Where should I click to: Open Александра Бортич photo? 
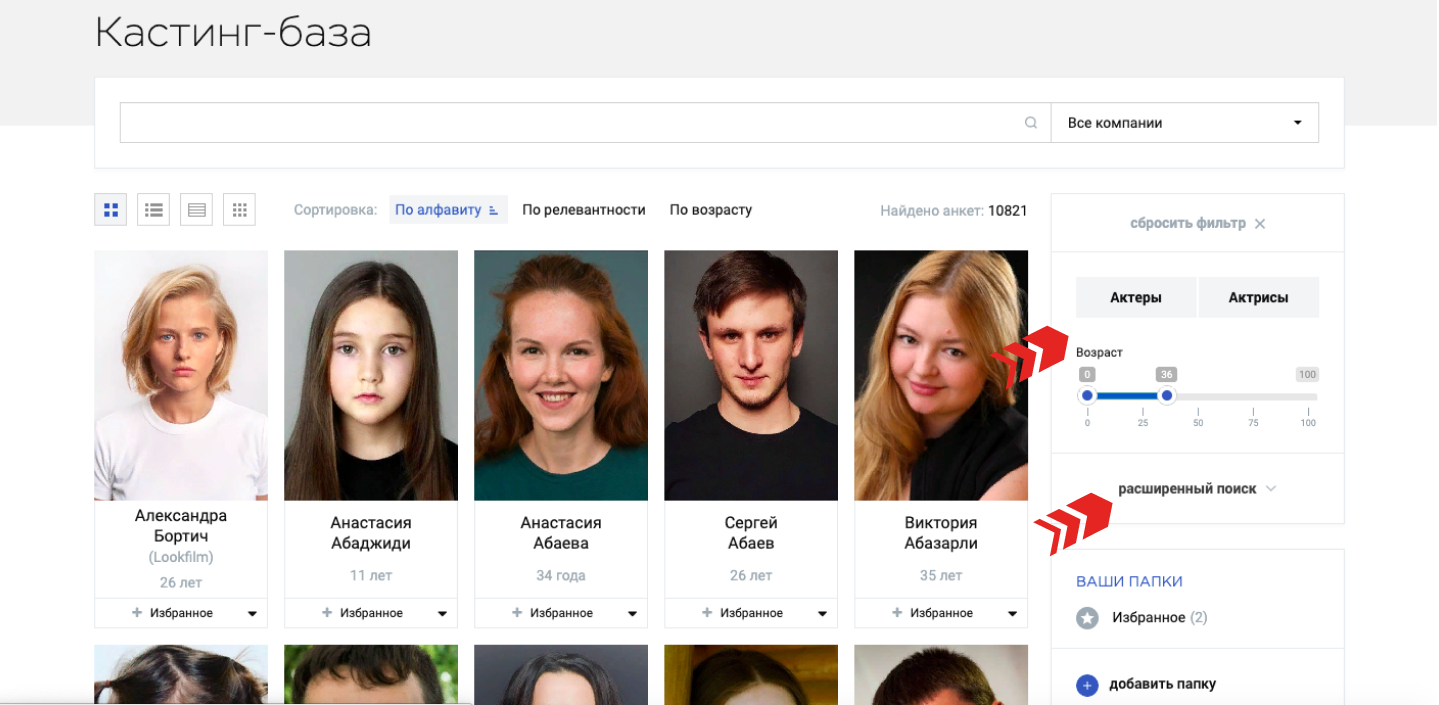(181, 375)
